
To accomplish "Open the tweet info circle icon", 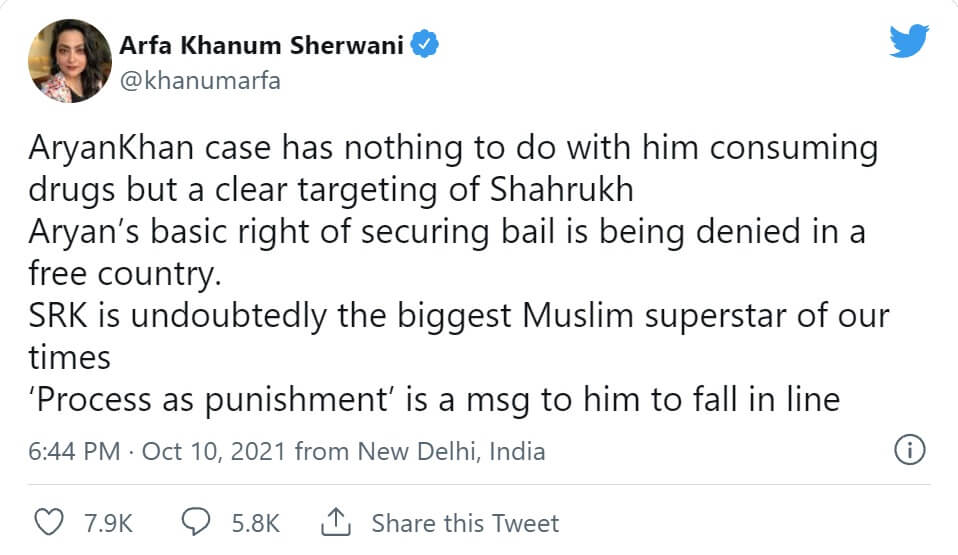I will [x=907, y=451].
